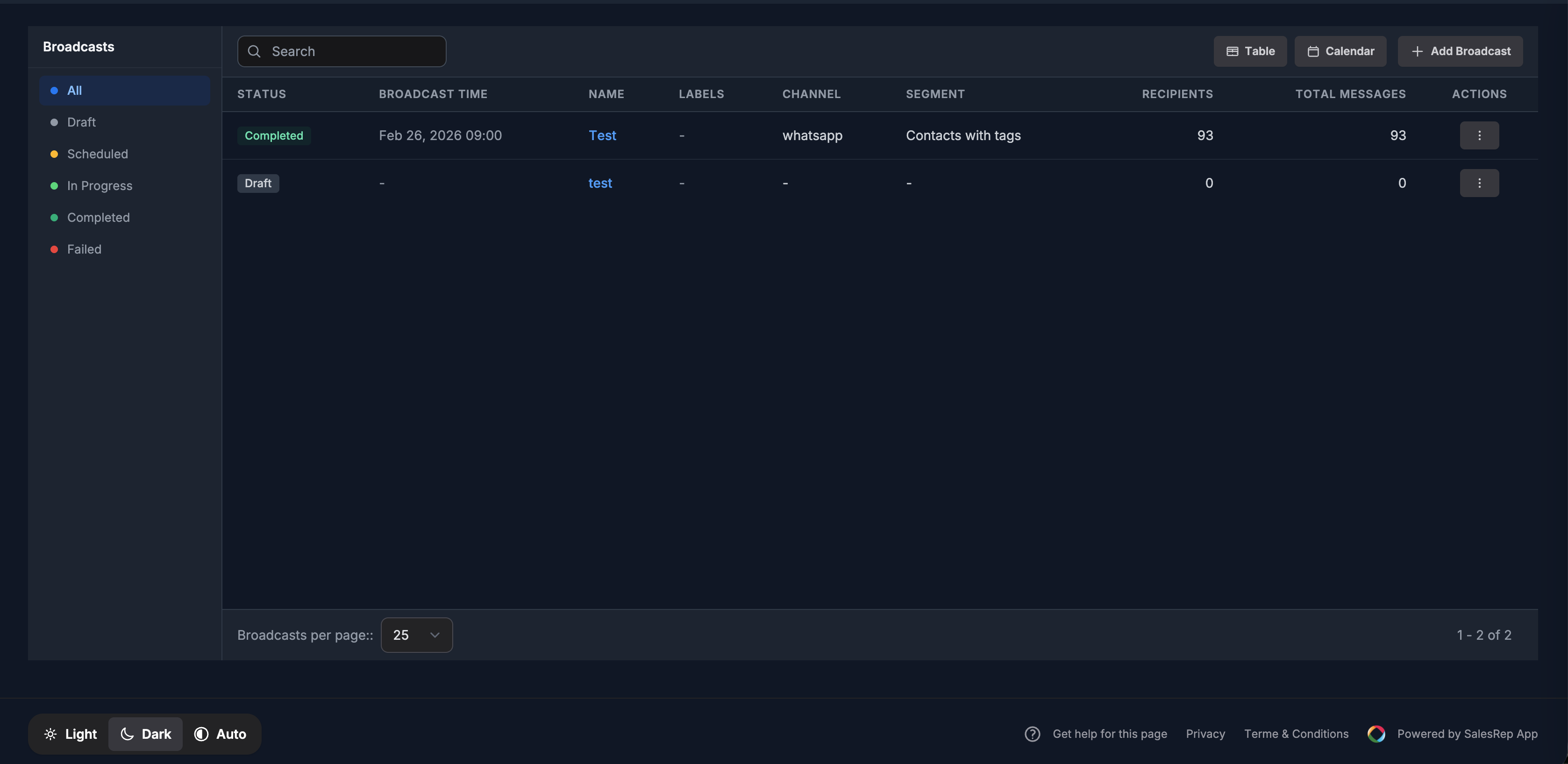
Task: Click the Privacy link in footer
Action: 1205,734
